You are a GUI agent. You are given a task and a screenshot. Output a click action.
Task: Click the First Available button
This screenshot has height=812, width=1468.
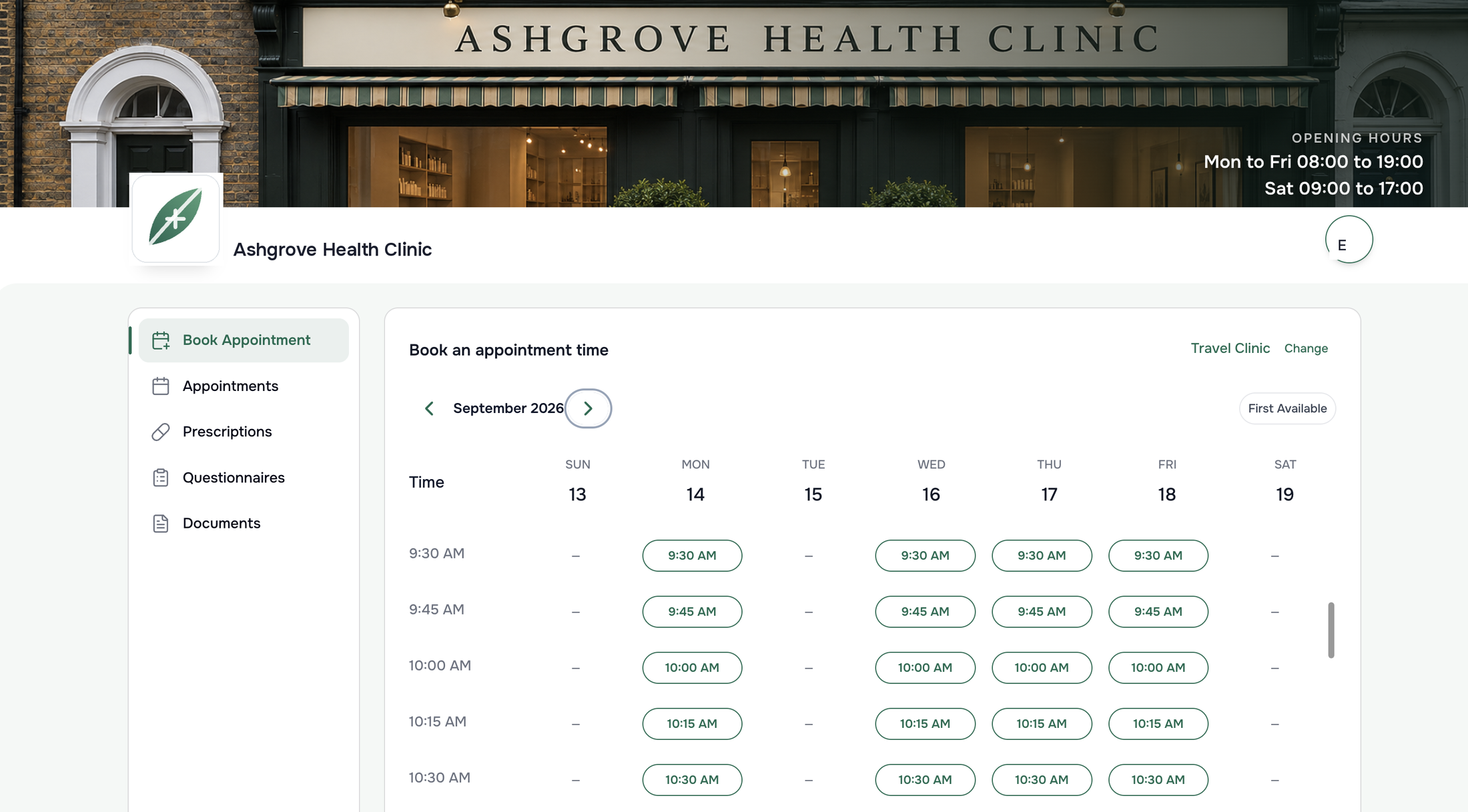[1287, 408]
